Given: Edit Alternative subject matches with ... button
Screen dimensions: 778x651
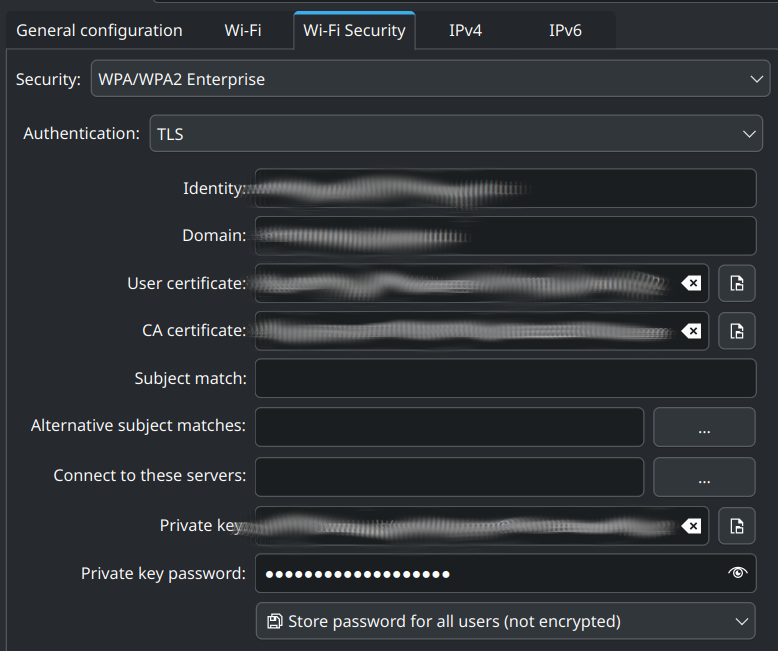Looking at the screenshot, I should 704,427.
